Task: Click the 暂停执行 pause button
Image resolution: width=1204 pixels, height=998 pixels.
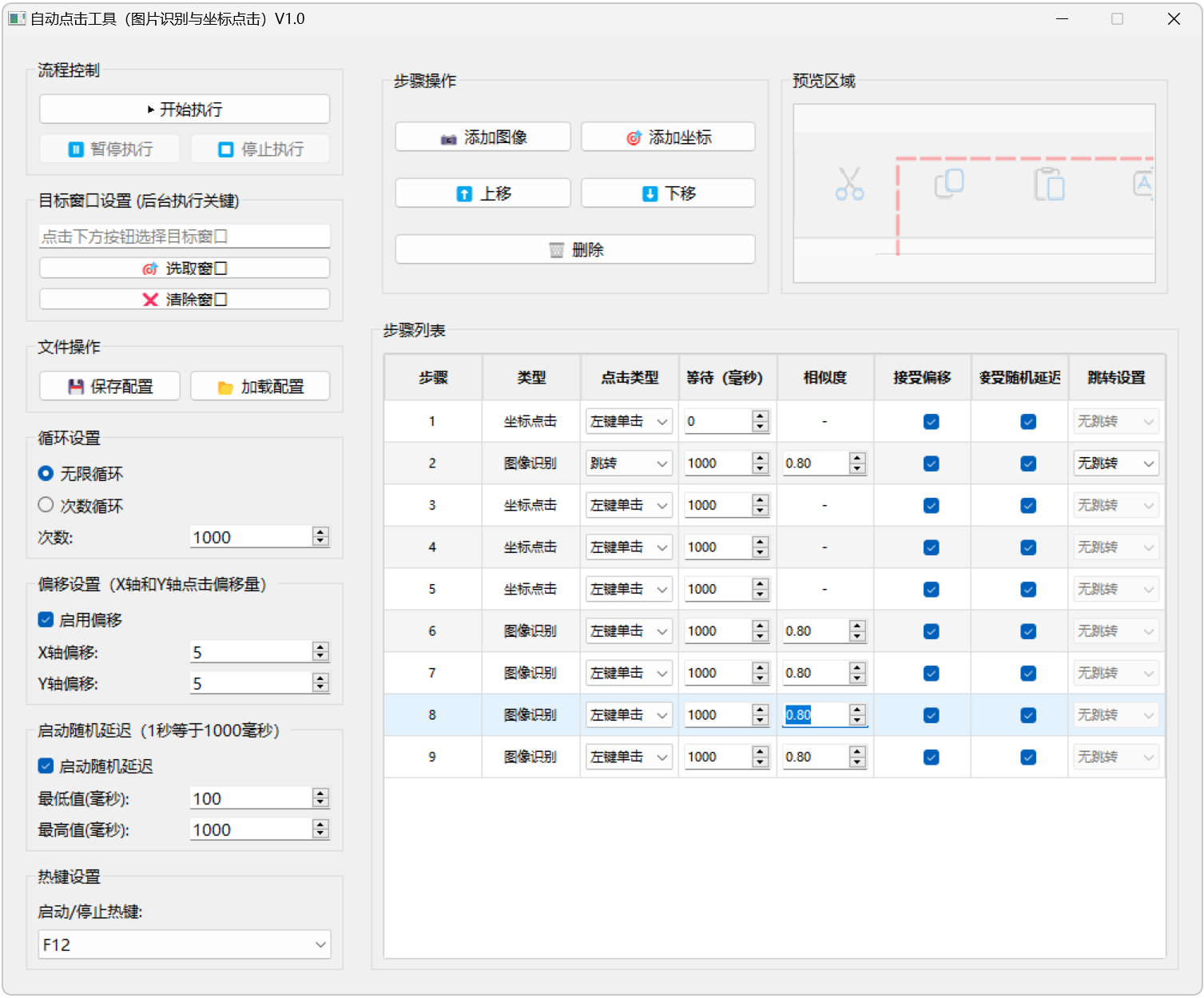Action: 110,149
